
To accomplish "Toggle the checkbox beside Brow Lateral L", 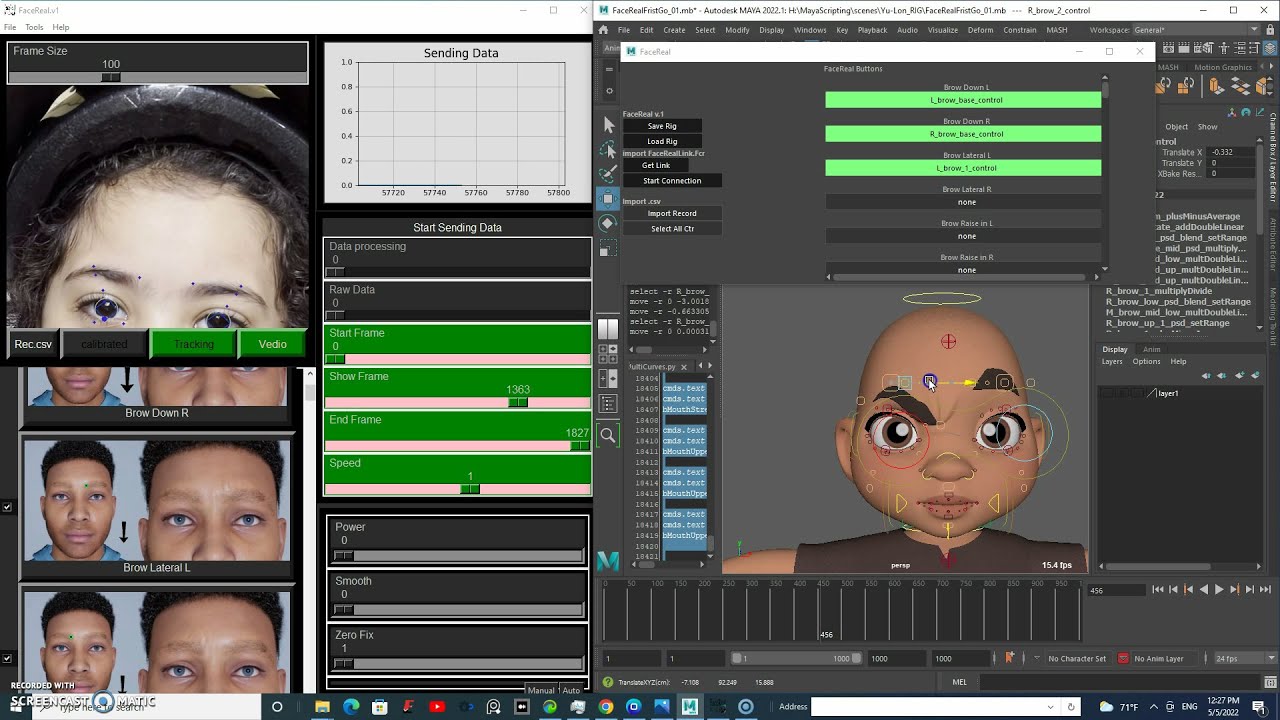I will click(x=7, y=507).
